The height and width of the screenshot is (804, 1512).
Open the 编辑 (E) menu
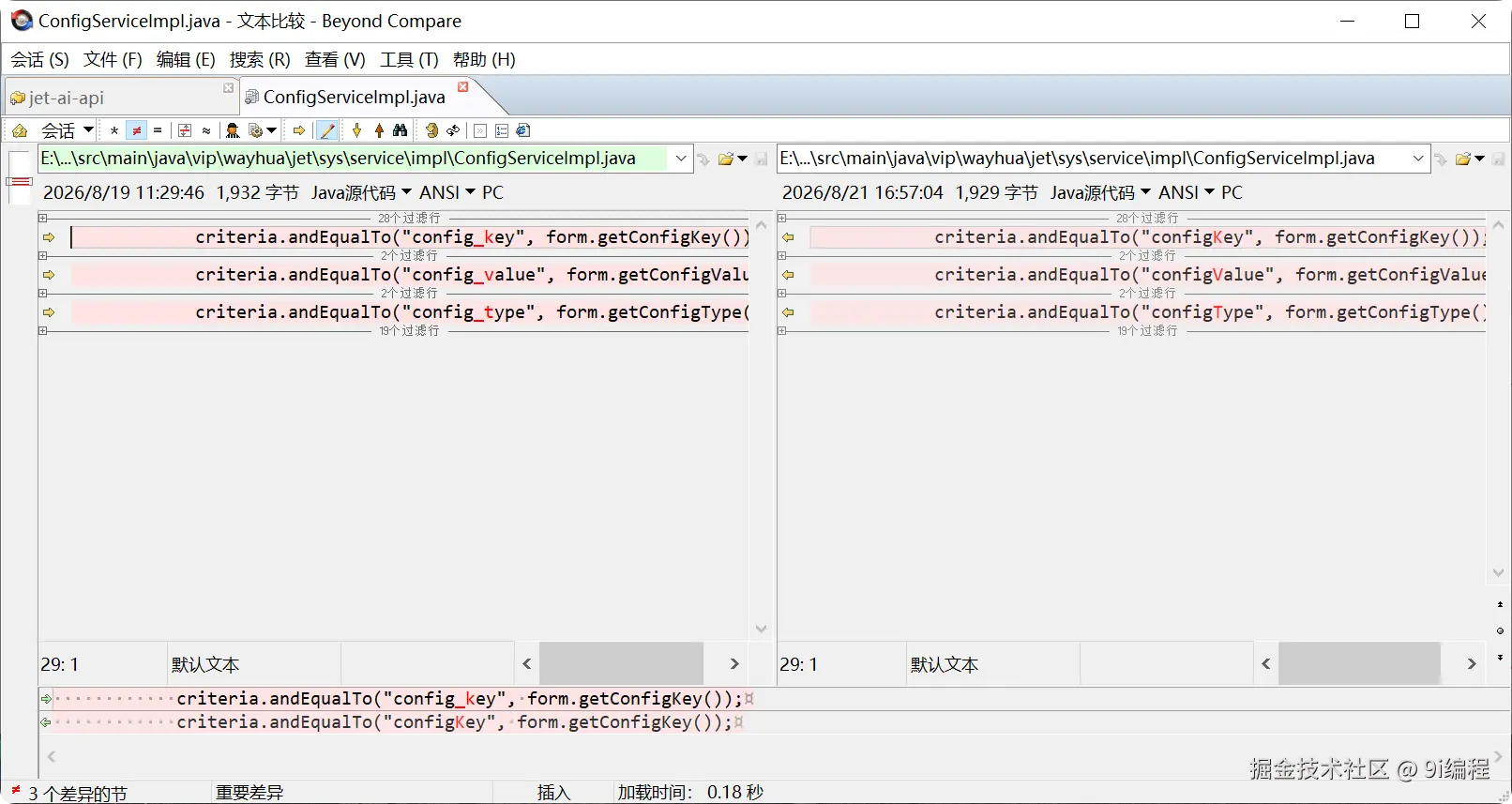(x=186, y=59)
